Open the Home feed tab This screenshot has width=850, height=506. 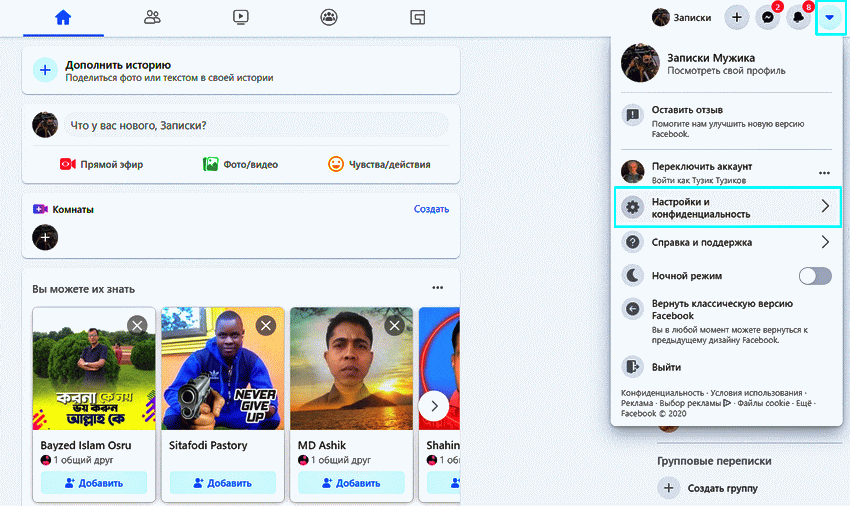(x=63, y=17)
